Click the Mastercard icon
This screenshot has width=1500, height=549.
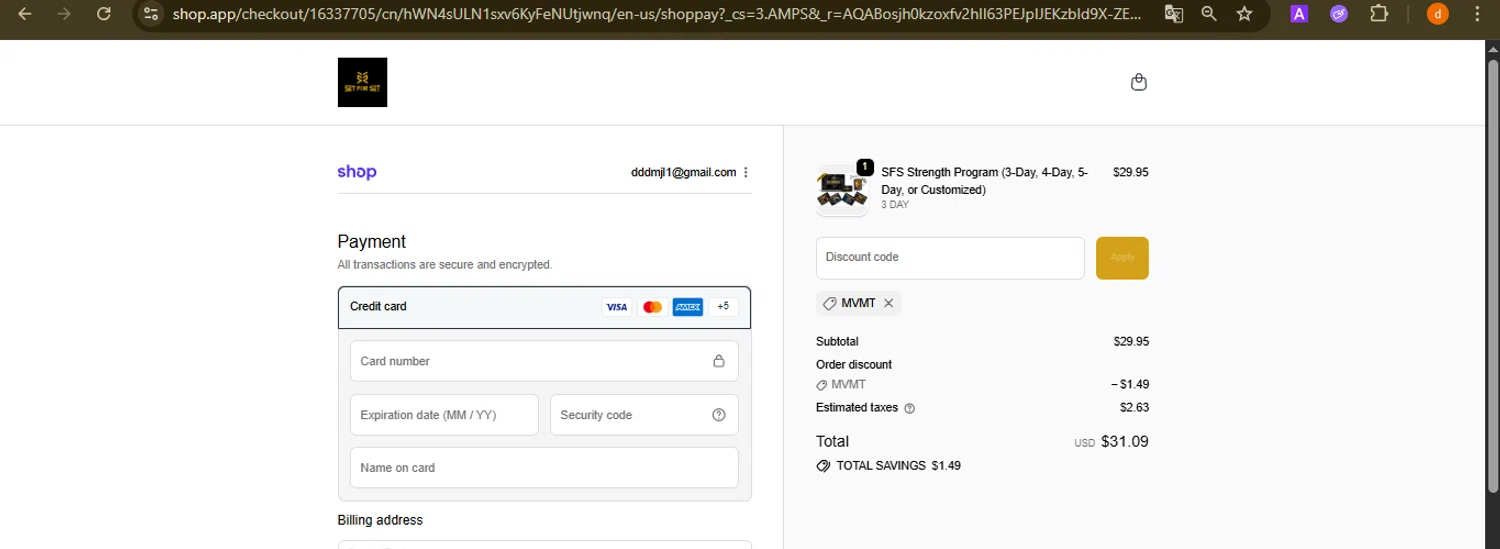point(652,307)
